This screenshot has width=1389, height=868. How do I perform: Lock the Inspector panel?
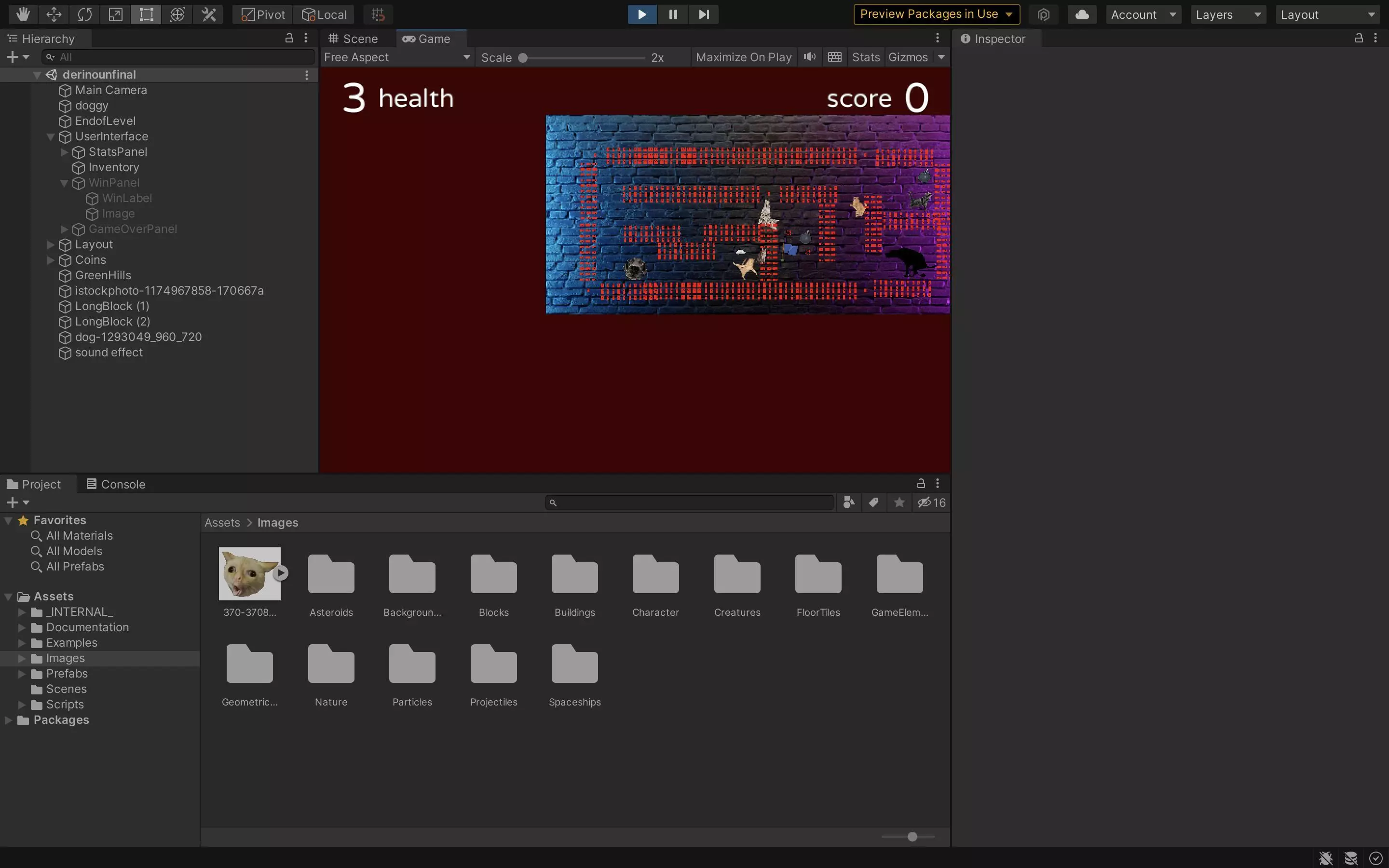click(1359, 39)
